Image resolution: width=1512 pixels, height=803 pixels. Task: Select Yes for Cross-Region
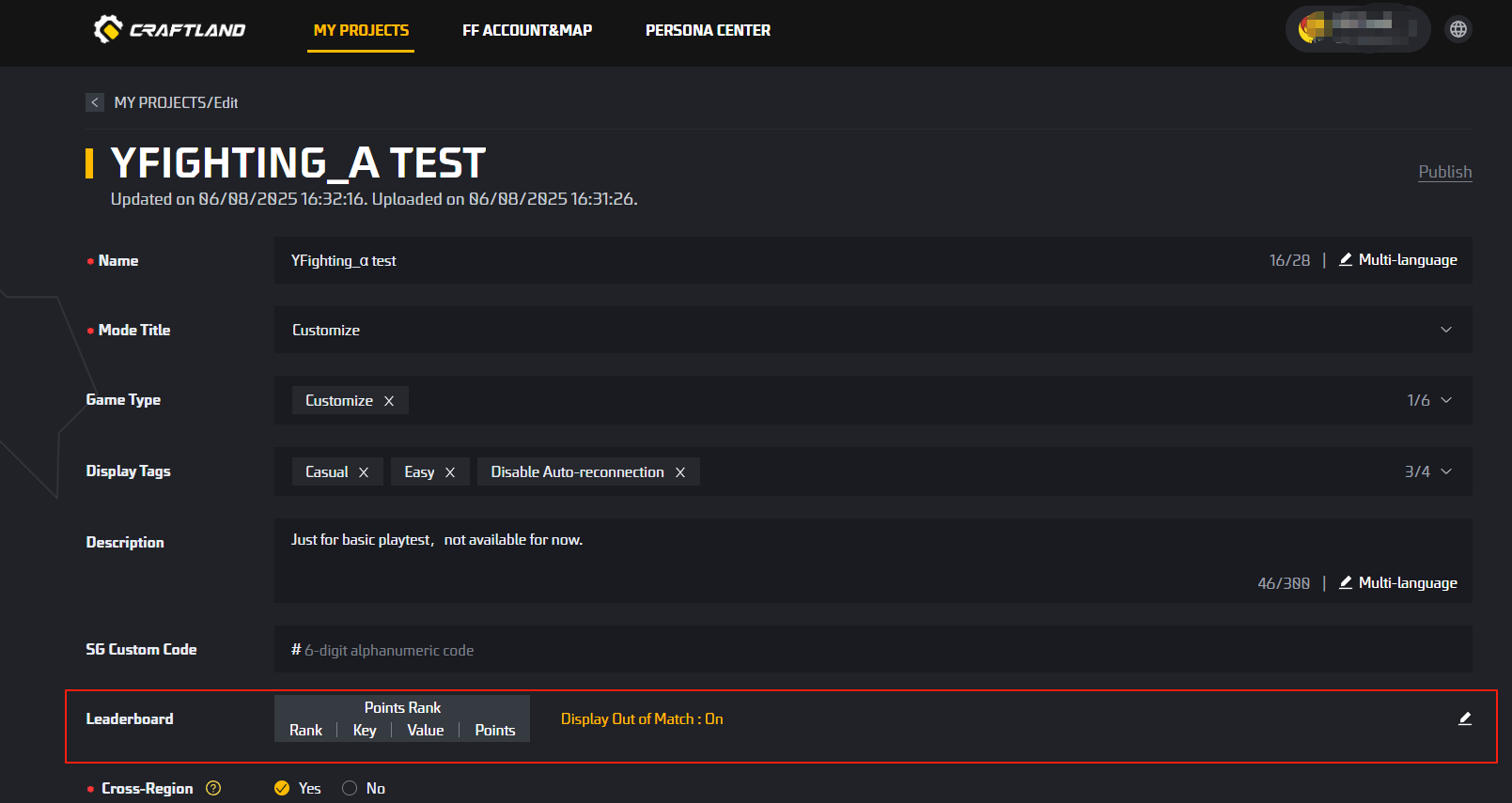click(282, 788)
